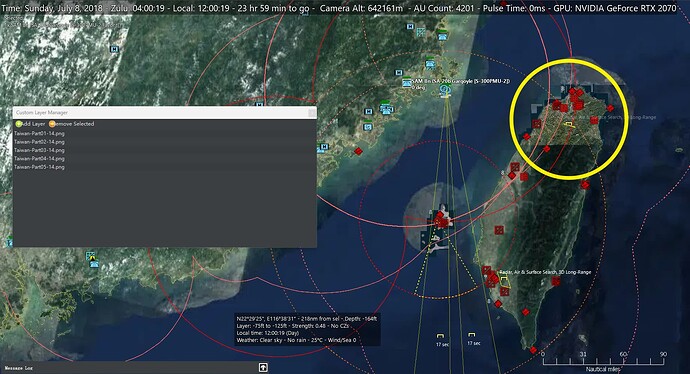Click the Message Log label

point(18,368)
